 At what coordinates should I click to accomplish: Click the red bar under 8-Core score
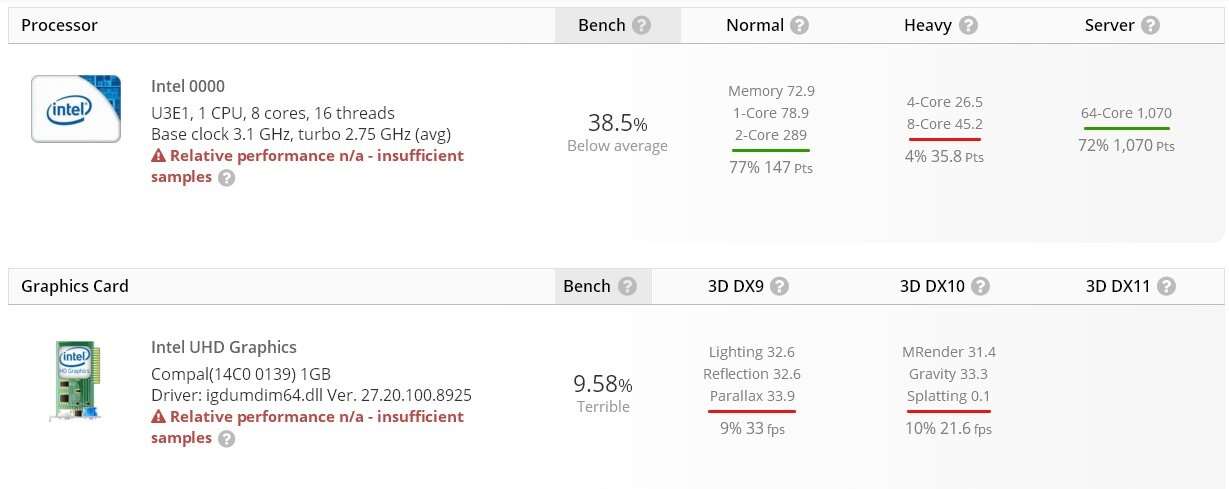944,139
